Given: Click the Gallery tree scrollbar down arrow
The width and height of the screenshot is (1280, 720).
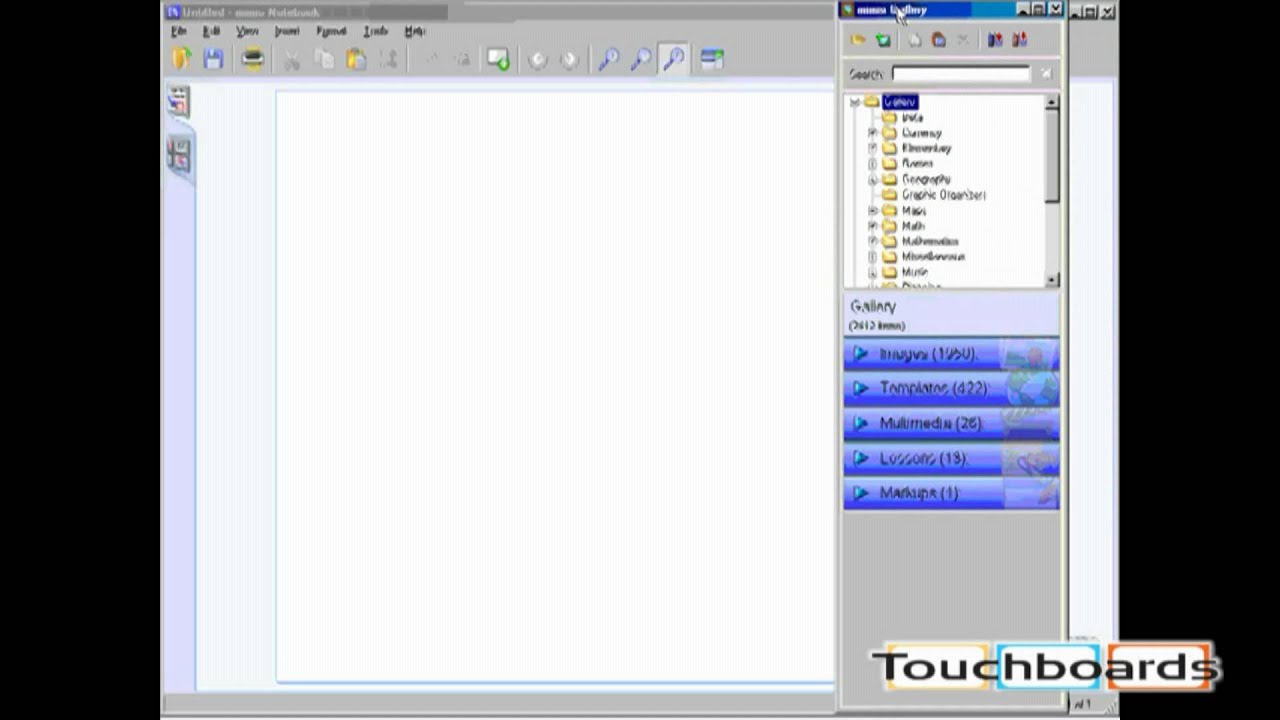Looking at the screenshot, I should click(1051, 280).
